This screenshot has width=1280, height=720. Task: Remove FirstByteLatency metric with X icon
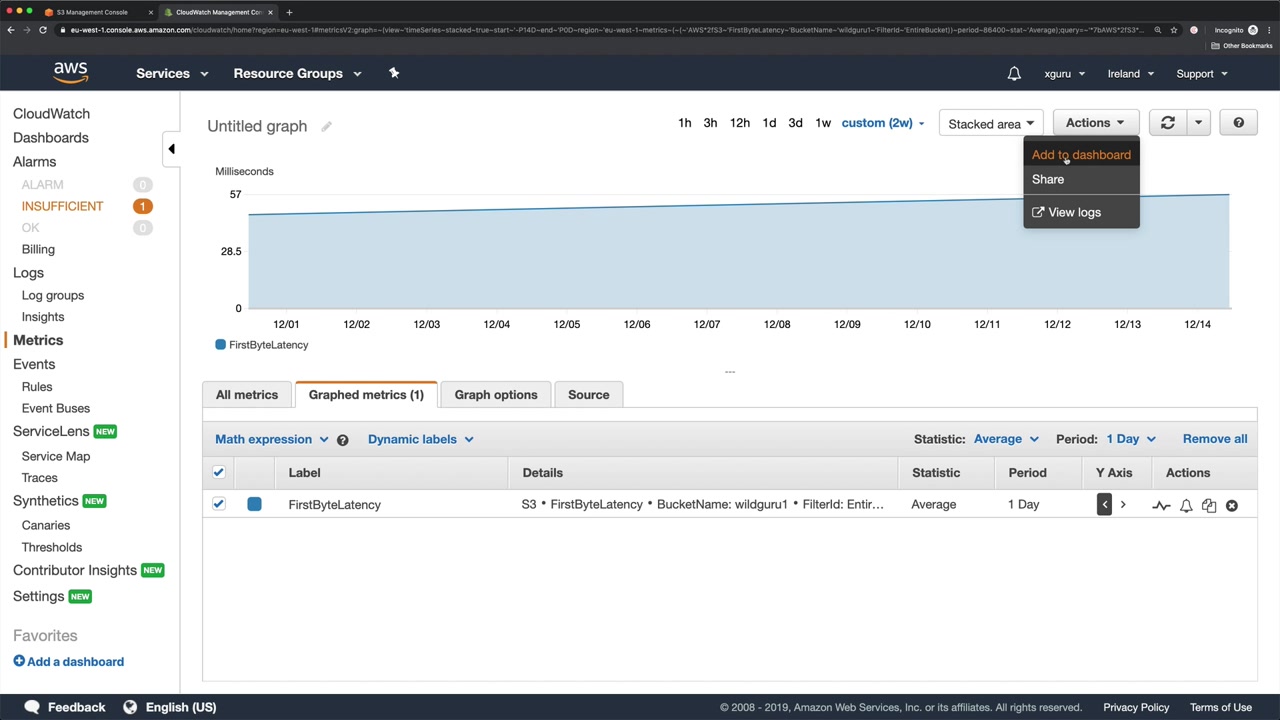point(1232,506)
